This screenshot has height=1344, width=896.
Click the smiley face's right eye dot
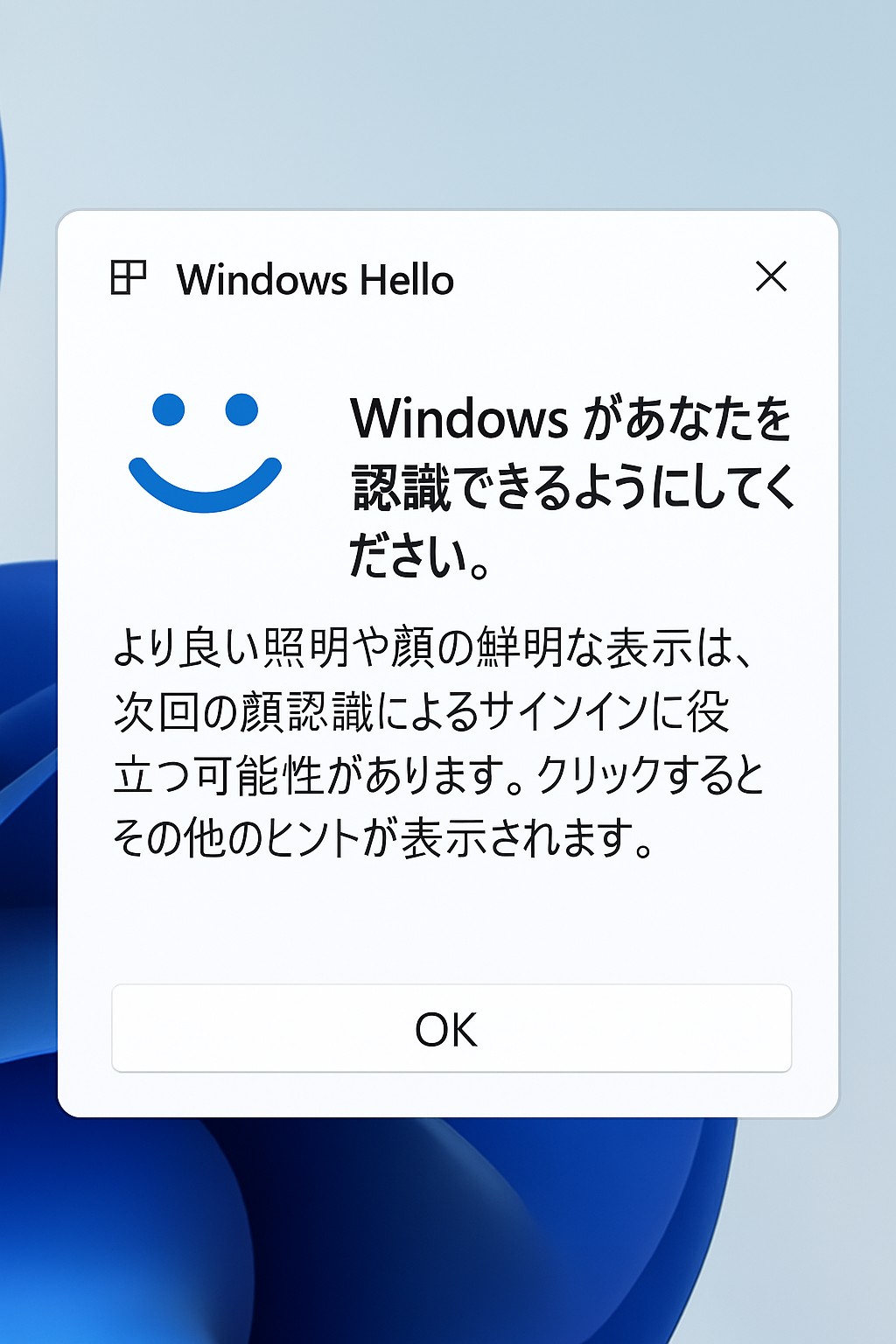[241, 409]
